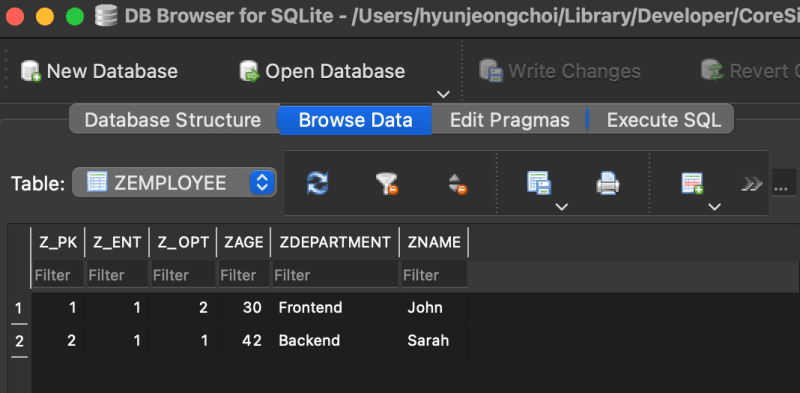Image resolution: width=800 pixels, height=393 pixels.
Task: Click the New Database toolbar button
Action: [x=99, y=71]
